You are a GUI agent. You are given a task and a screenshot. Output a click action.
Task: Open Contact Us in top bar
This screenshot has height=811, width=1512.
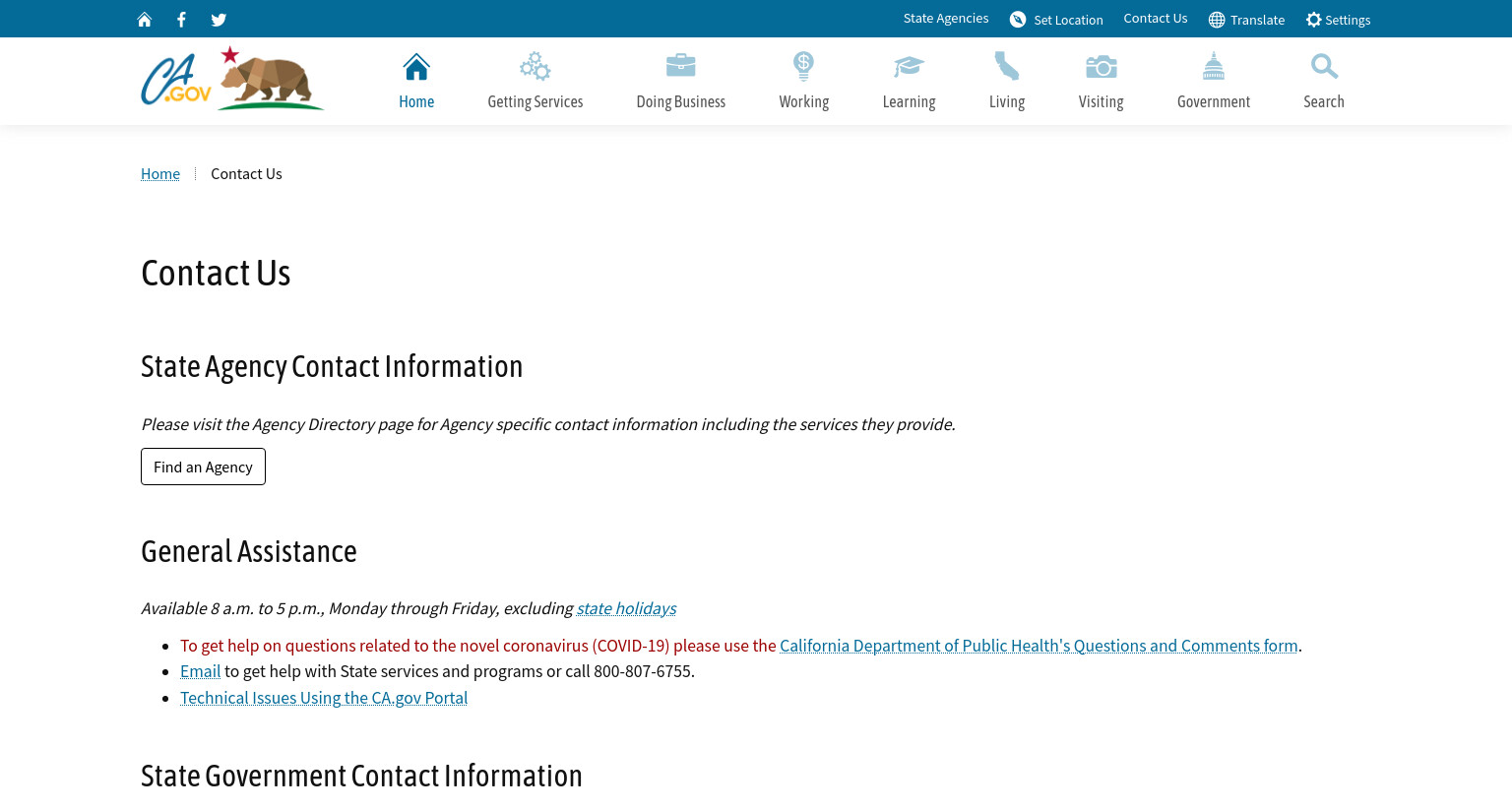pyautogui.click(x=1156, y=19)
